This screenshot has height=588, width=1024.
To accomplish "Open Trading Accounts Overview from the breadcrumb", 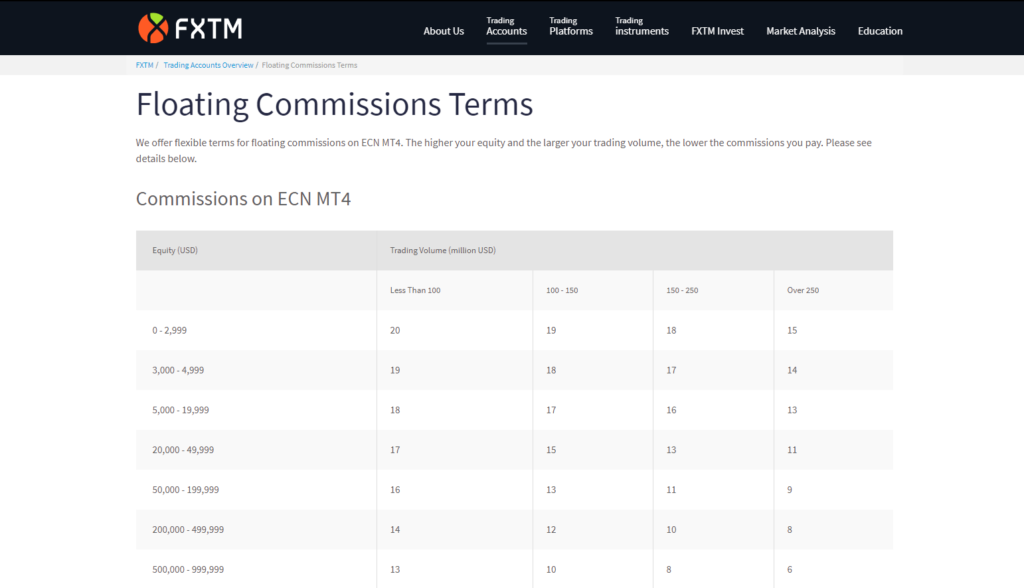I will pyautogui.click(x=208, y=65).
